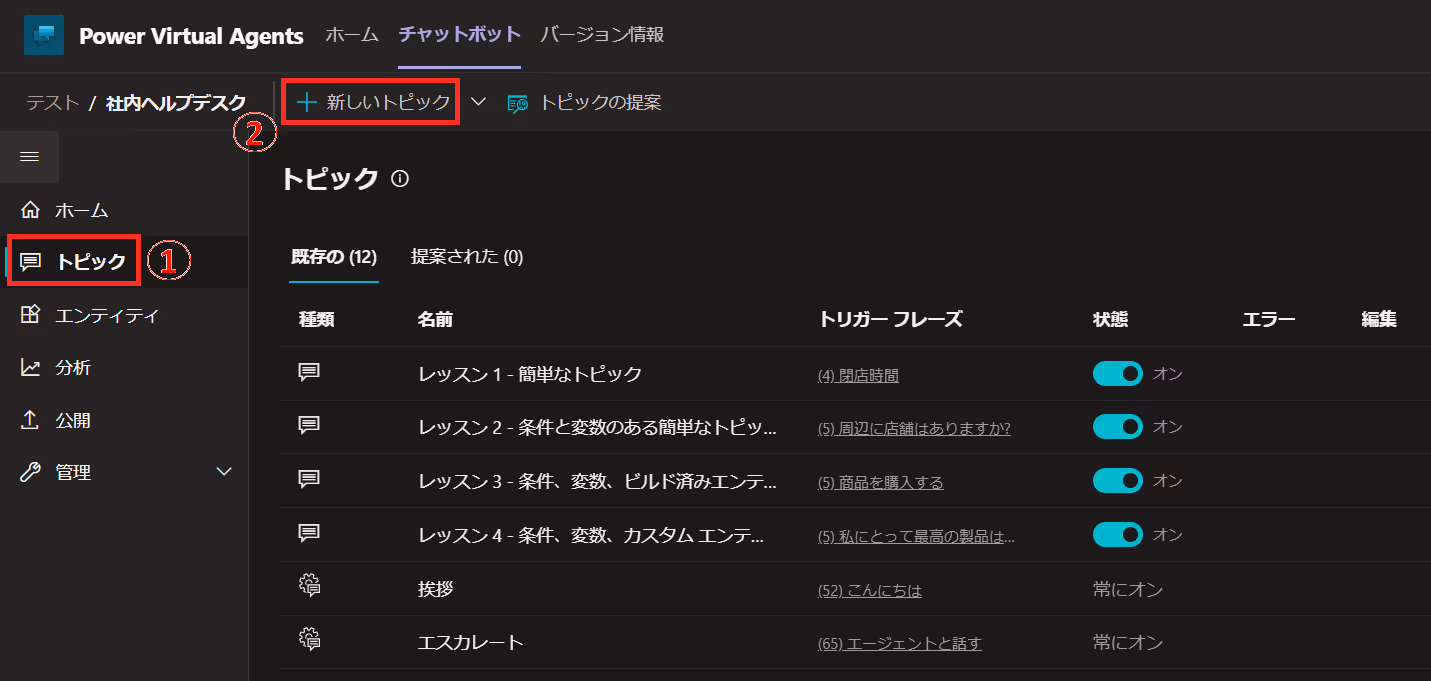Click the 名前 column header
Viewport: 1431px width, 681px height.
point(435,319)
